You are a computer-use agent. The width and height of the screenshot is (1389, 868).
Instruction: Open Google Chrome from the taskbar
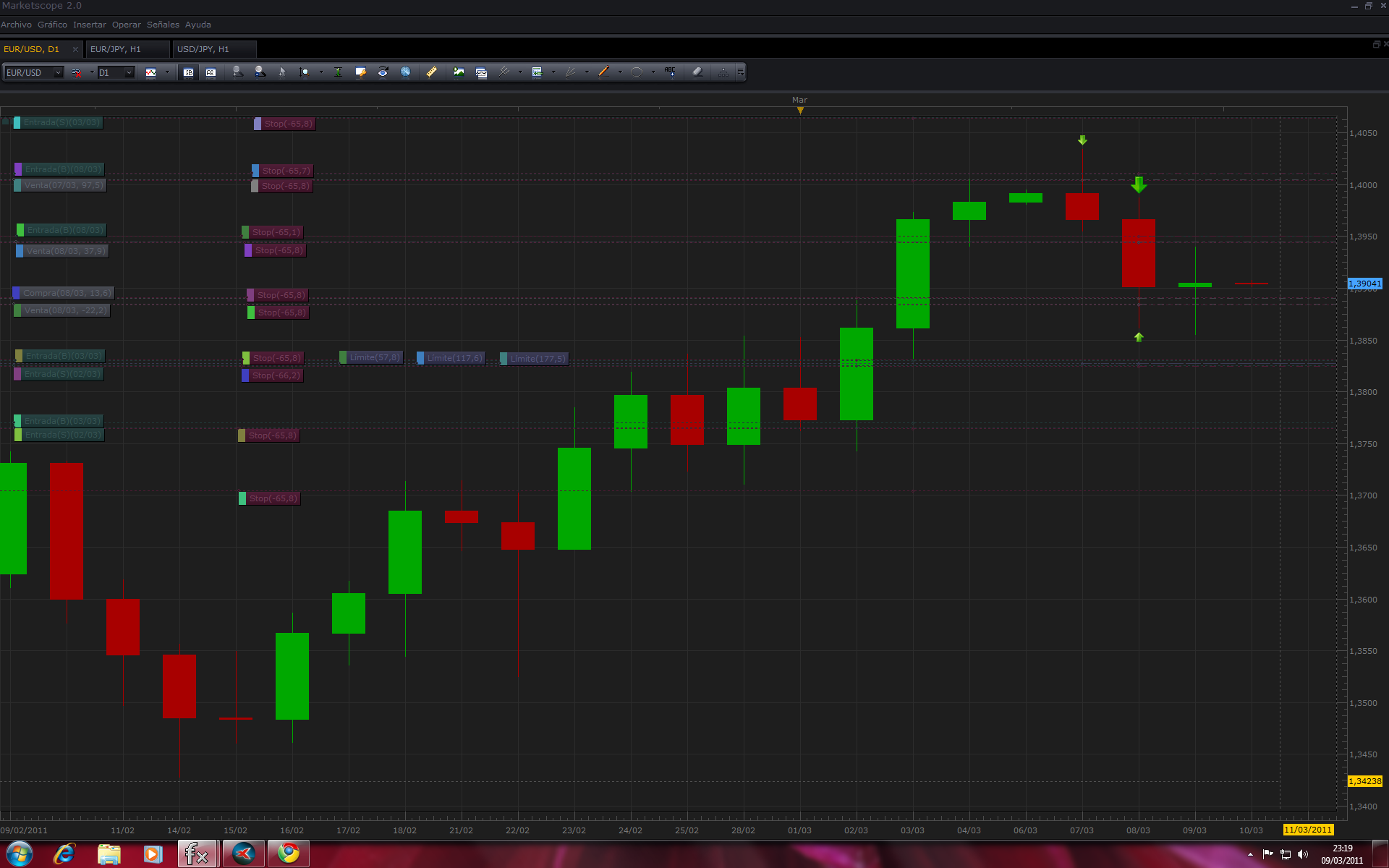[x=289, y=854]
